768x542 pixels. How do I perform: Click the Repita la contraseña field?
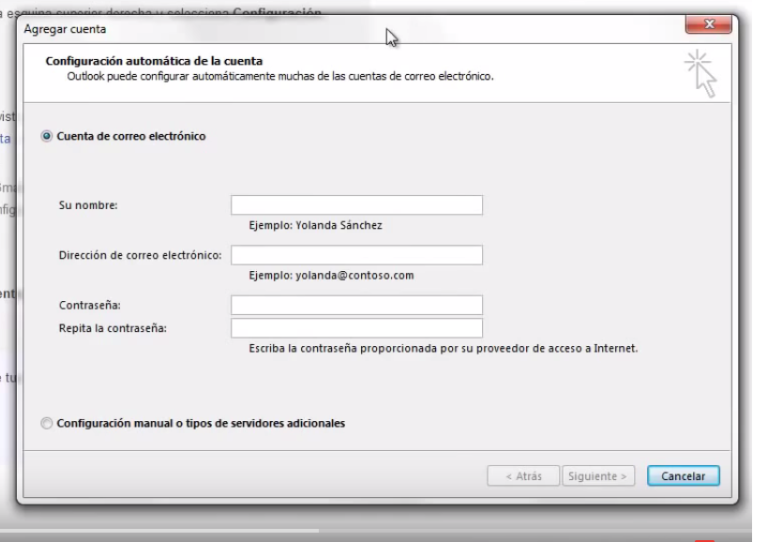pyautogui.click(x=357, y=328)
